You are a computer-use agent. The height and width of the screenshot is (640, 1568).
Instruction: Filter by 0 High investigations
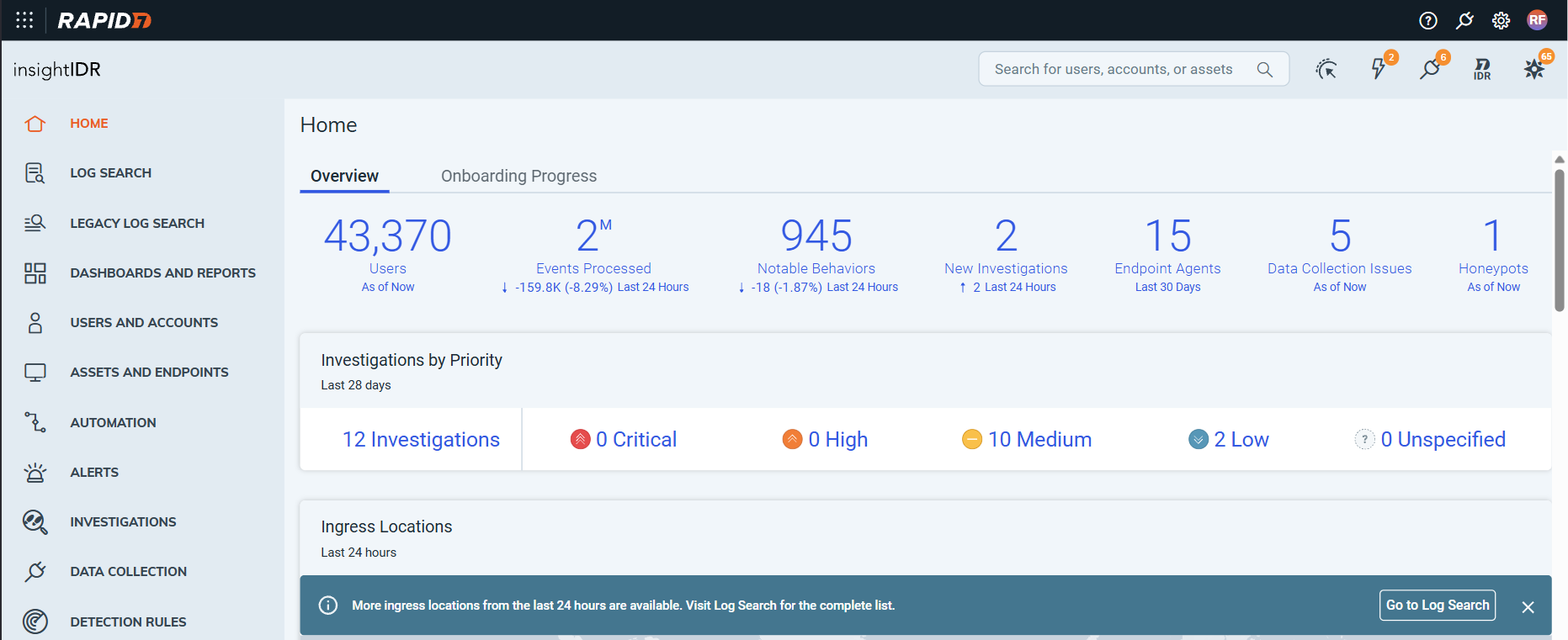pyautogui.click(x=826, y=440)
